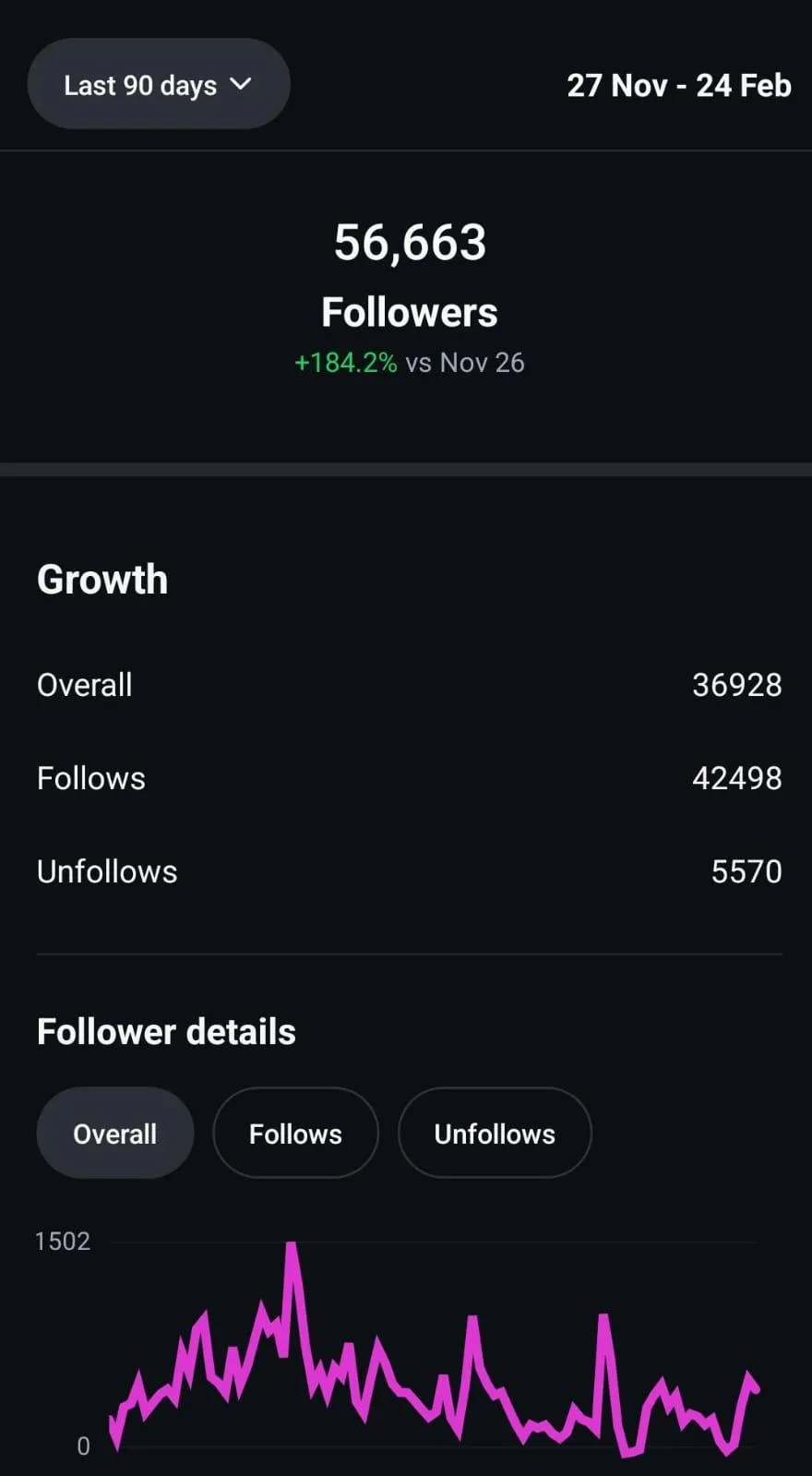This screenshot has height=1476, width=812.
Task: Tap the 0 axis label on chart
Action: (x=84, y=1446)
